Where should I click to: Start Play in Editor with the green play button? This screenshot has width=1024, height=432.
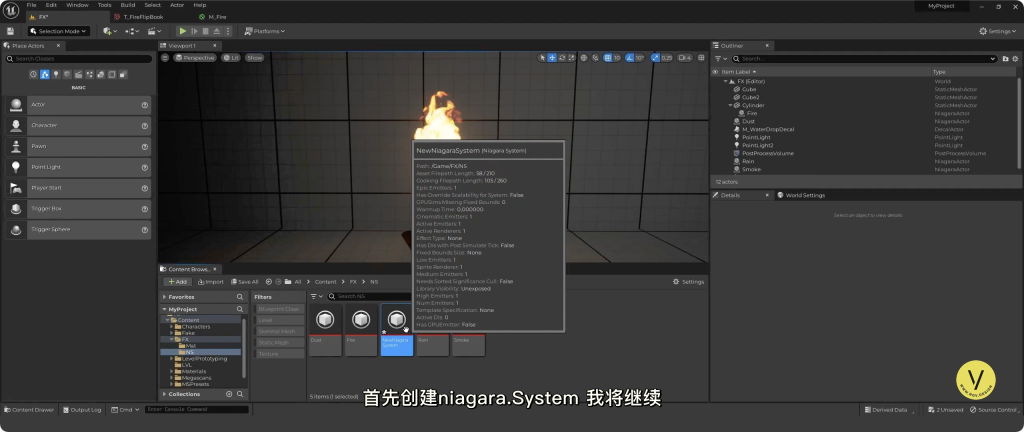[183, 31]
